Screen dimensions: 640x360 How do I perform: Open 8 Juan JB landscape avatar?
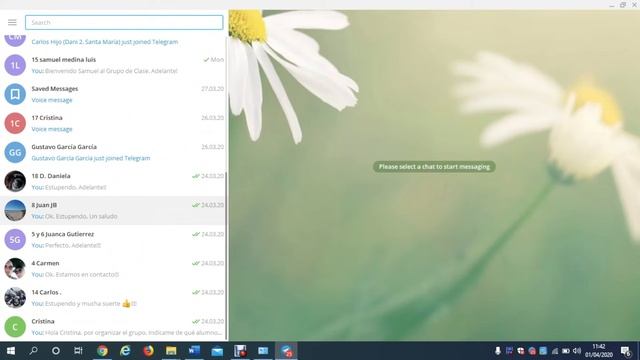click(15, 211)
